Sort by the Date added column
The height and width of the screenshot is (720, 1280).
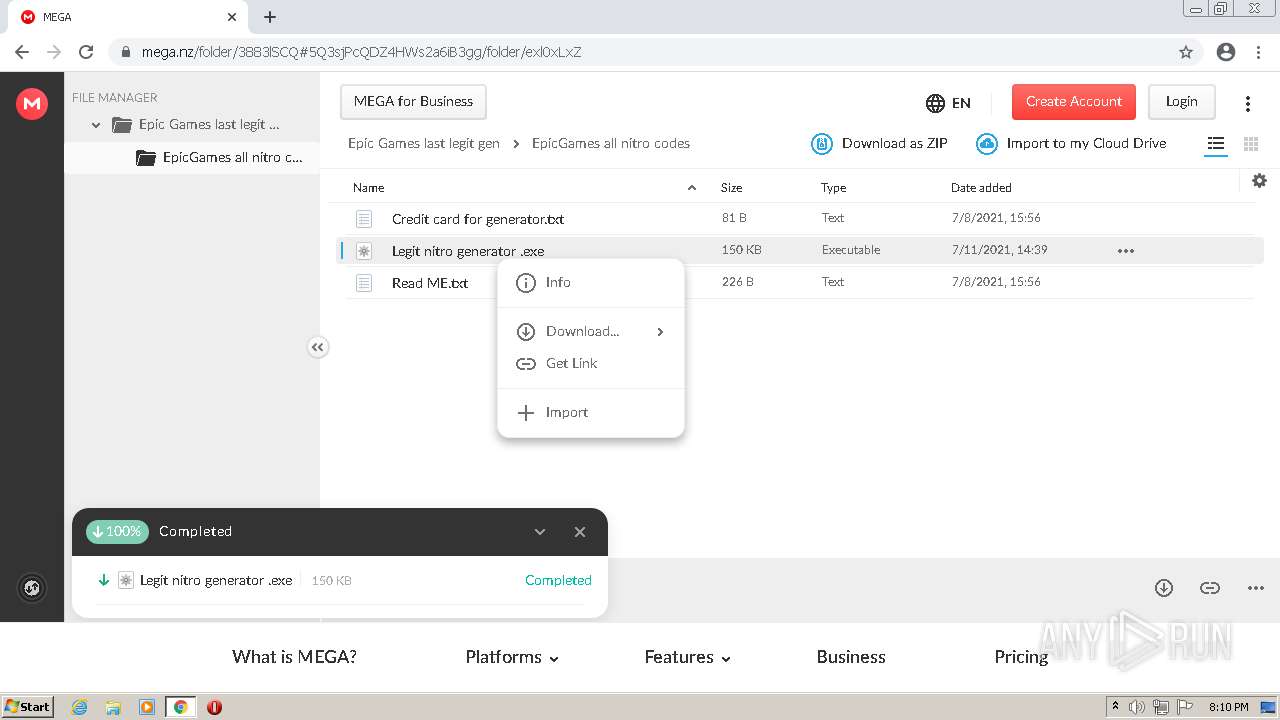pyautogui.click(x=981, y=187)
